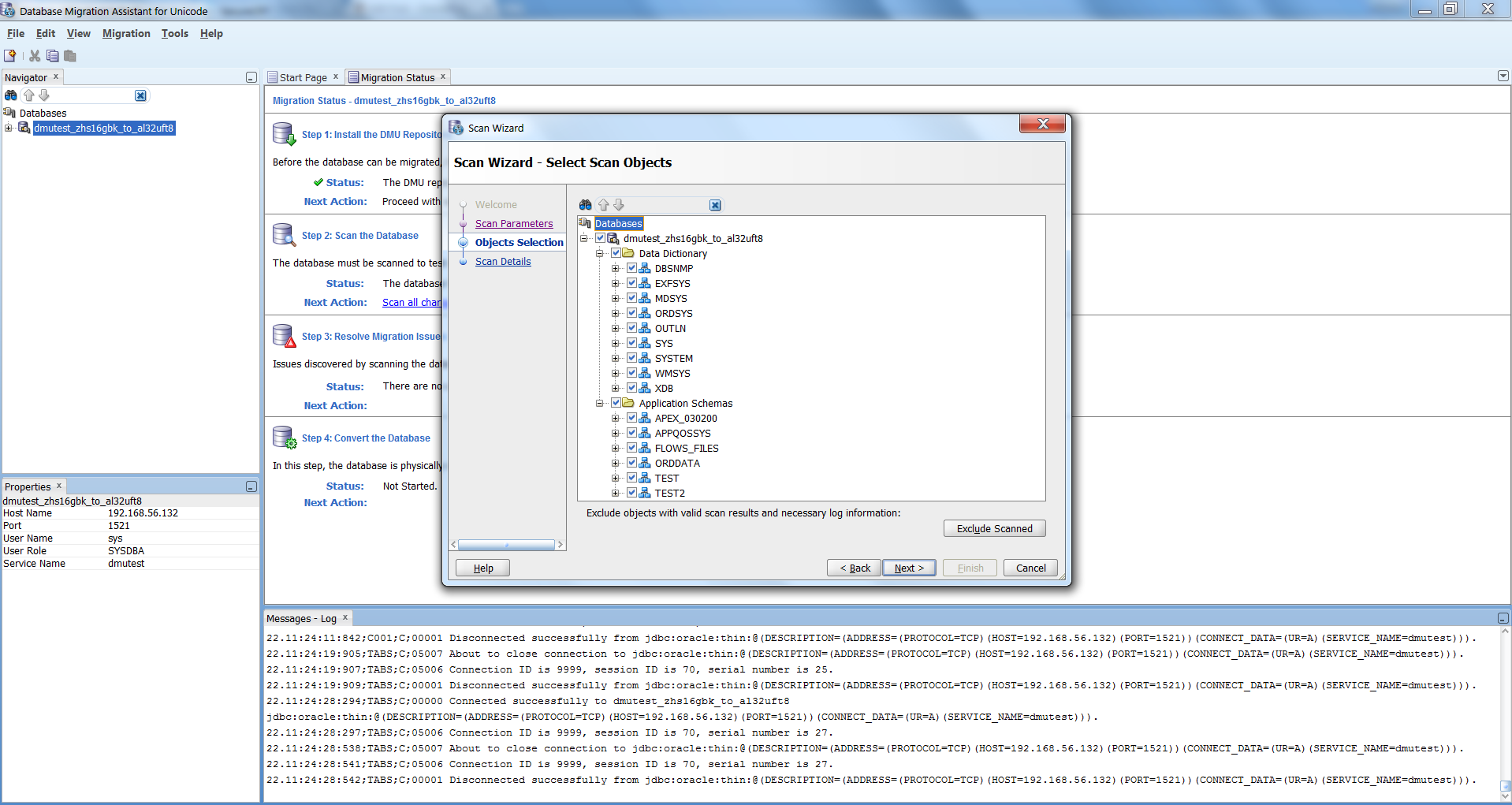Screen dimensions: 1512x805
Task: Click the Copy toolbar icon
Action: [x=53, y=56]
